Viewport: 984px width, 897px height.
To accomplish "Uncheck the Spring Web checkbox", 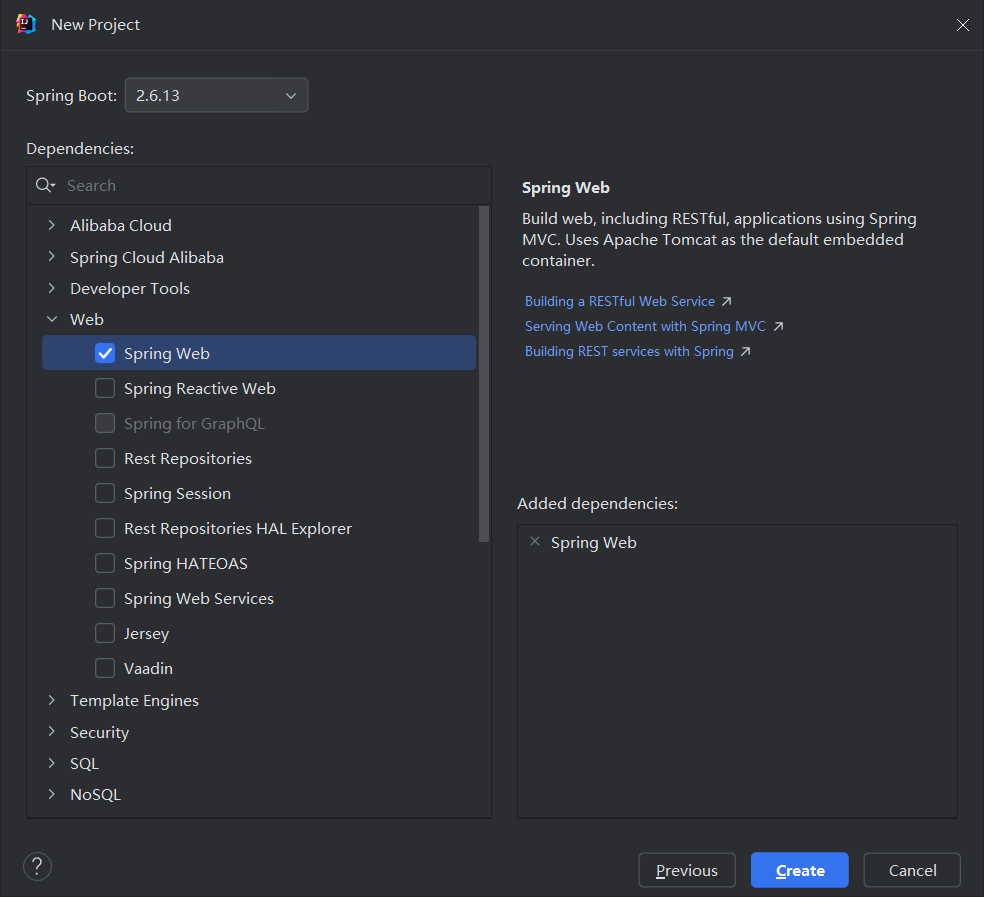I will point(105,353).
